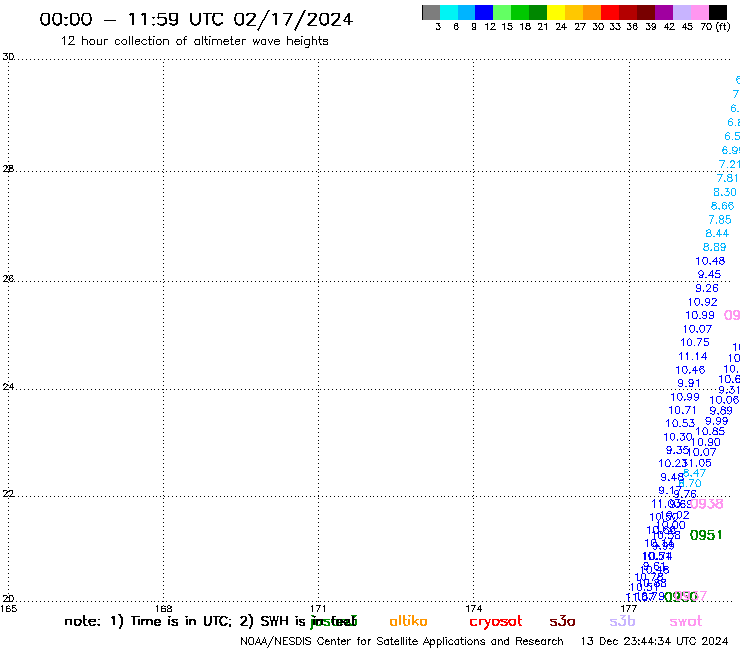Click wave height value 8.30
This screenshot has width=740, height=650.
click(x=725, y=192)
